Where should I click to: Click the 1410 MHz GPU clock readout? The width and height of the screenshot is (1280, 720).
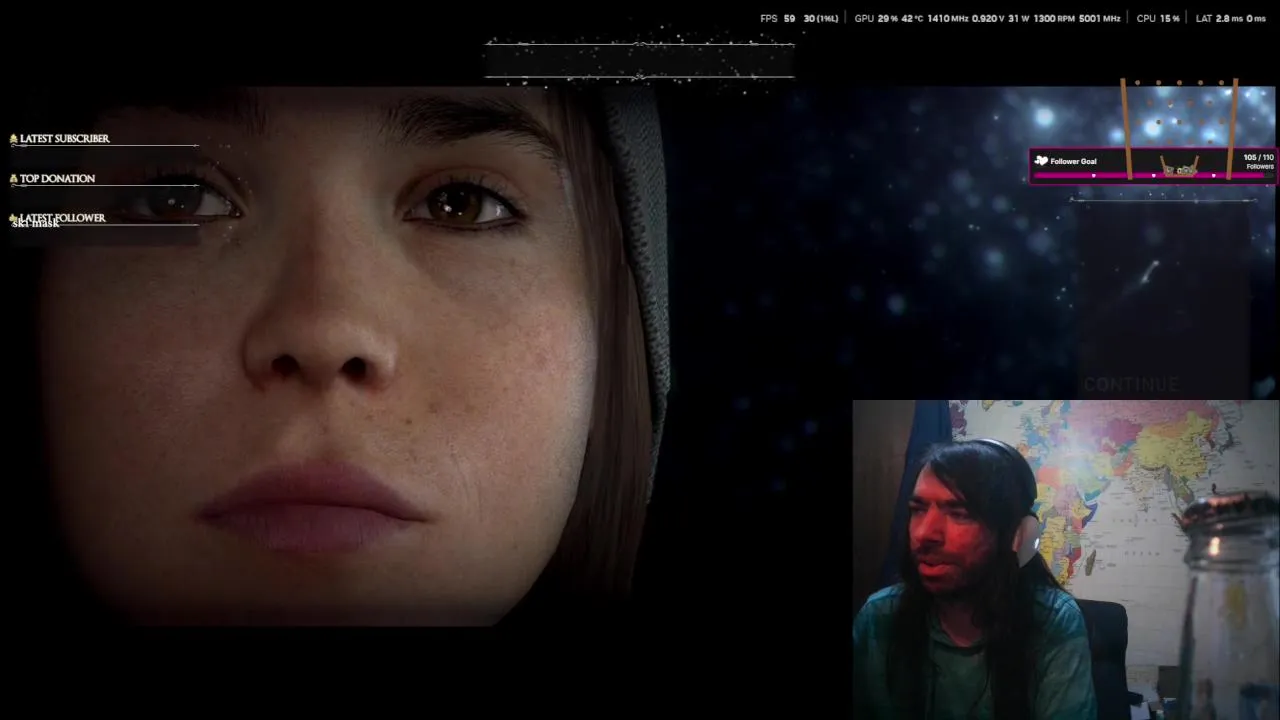click(x=947, y=19)
